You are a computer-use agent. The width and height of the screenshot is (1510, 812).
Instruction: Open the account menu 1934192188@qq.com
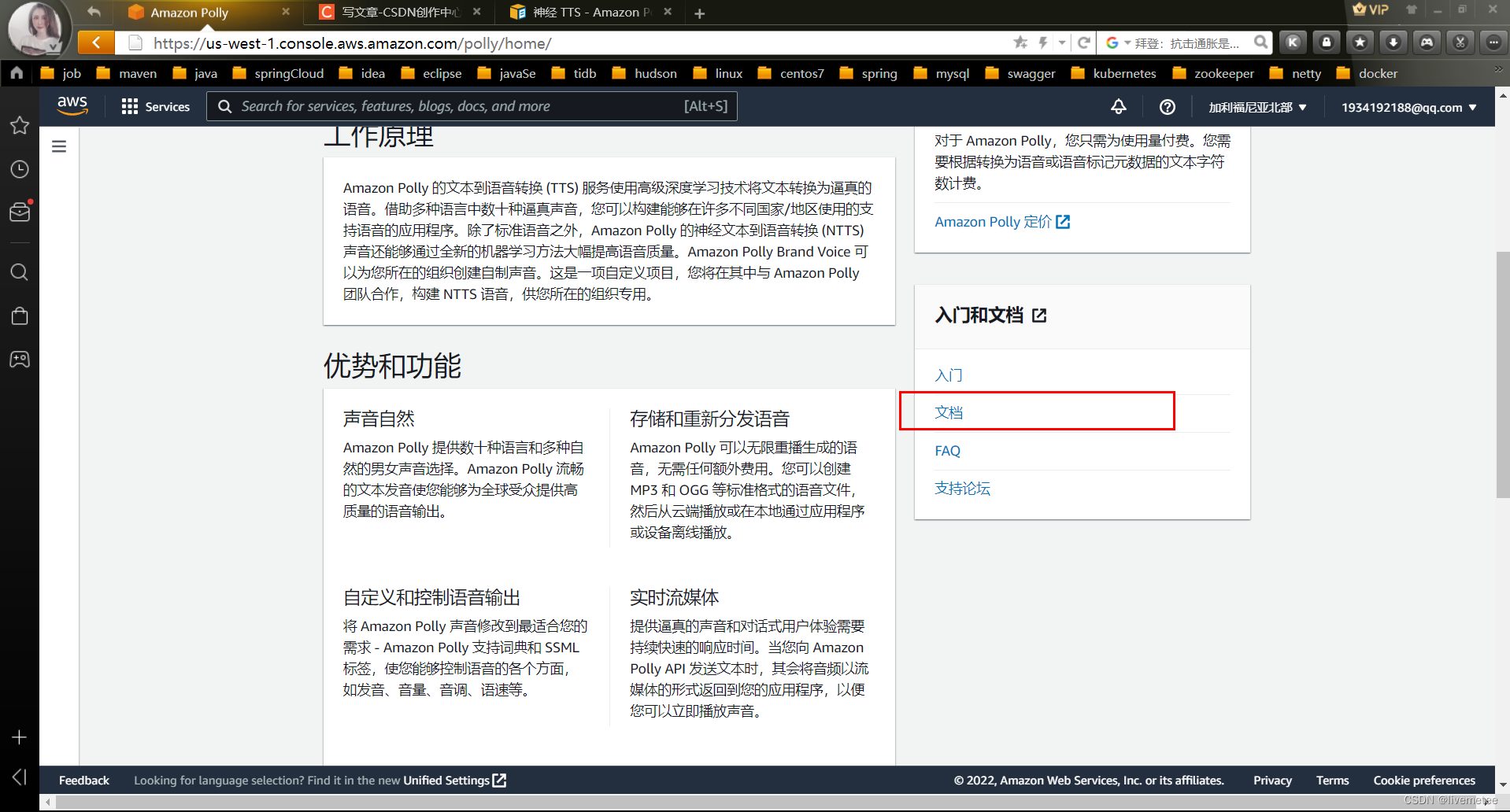coord(1409,107)
